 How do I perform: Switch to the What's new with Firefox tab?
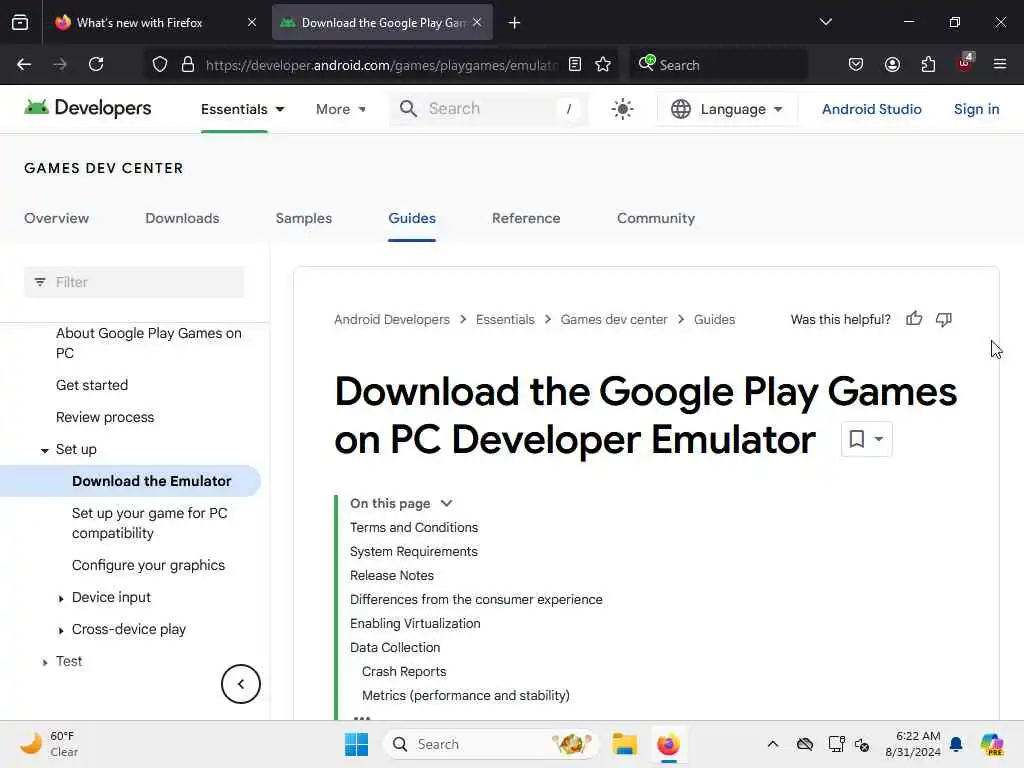tap(155, 23)
